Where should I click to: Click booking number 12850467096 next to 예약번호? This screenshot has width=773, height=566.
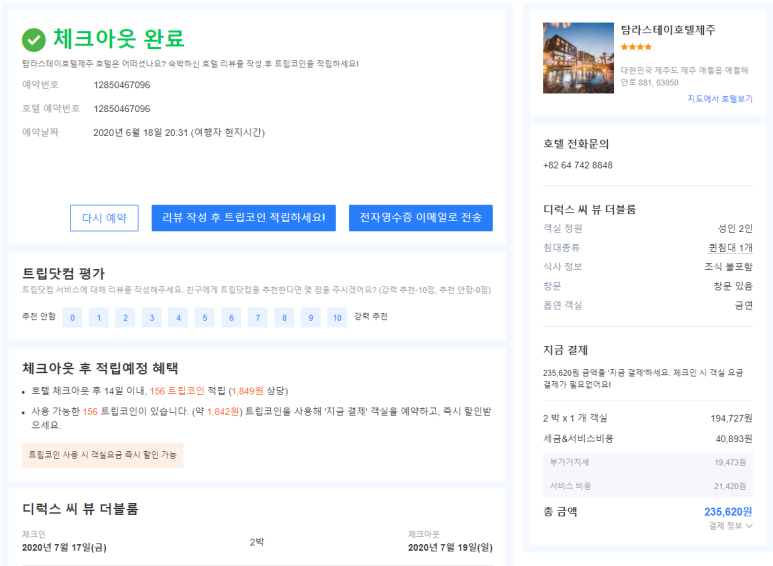[122, 85]
